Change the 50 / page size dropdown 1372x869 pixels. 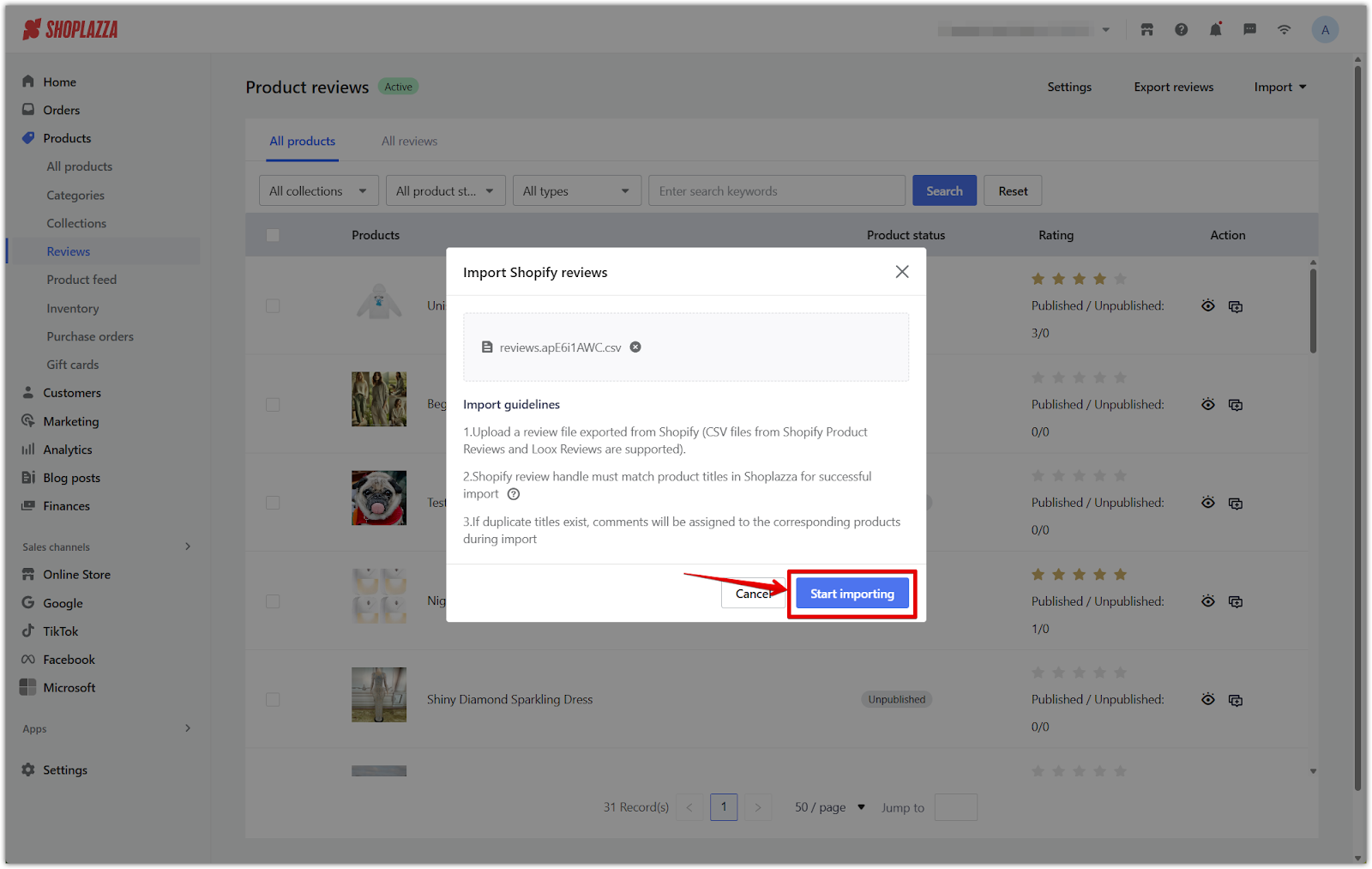tap(829, 807)
